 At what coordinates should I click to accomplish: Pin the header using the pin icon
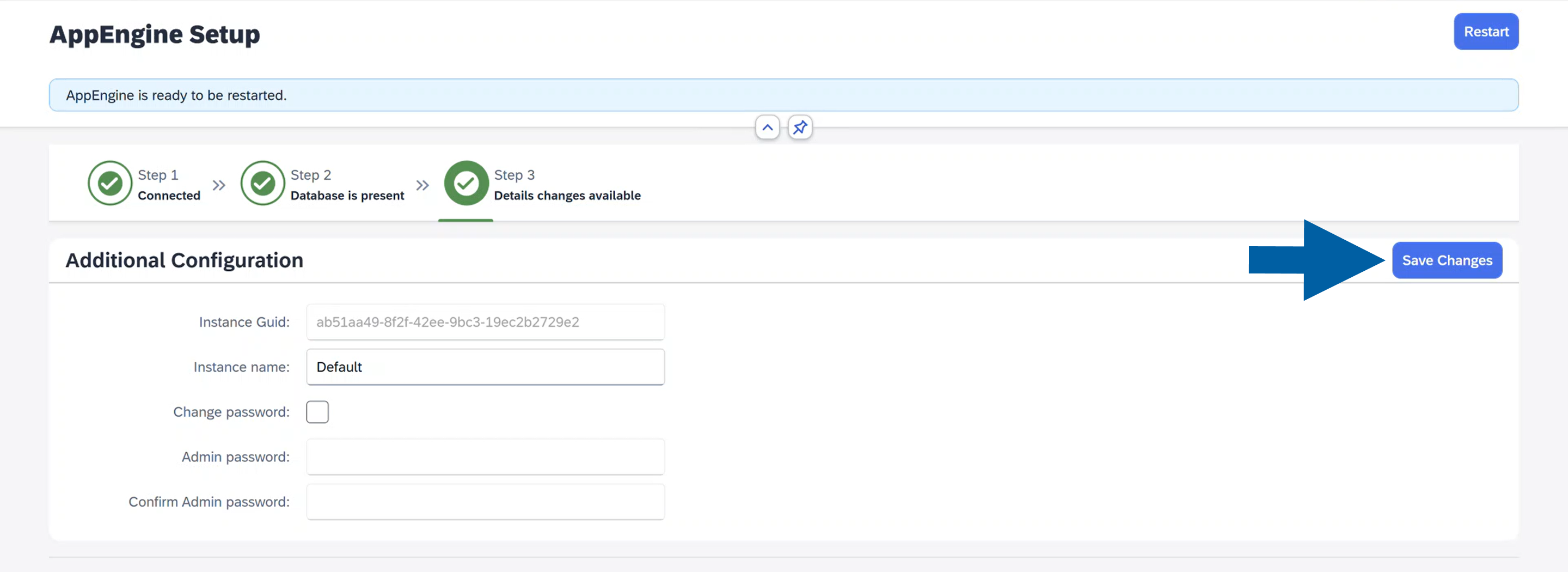(x=800, y=128)
